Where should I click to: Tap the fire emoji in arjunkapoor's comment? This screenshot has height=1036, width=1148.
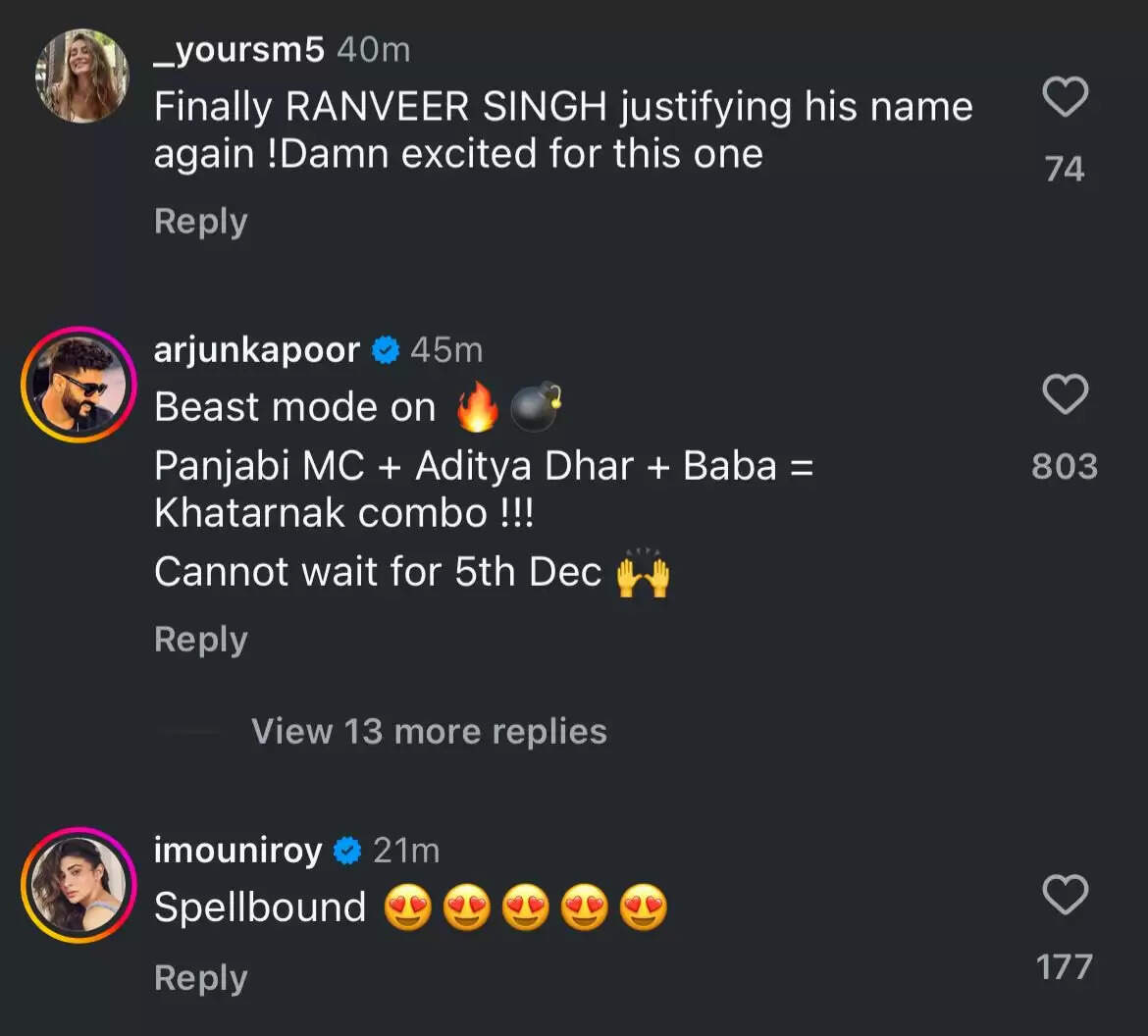(477, 409)
